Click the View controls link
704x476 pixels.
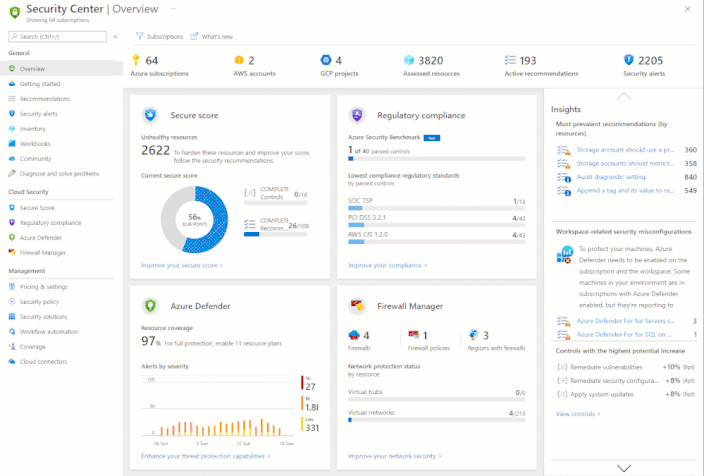[x=578, y=414]
